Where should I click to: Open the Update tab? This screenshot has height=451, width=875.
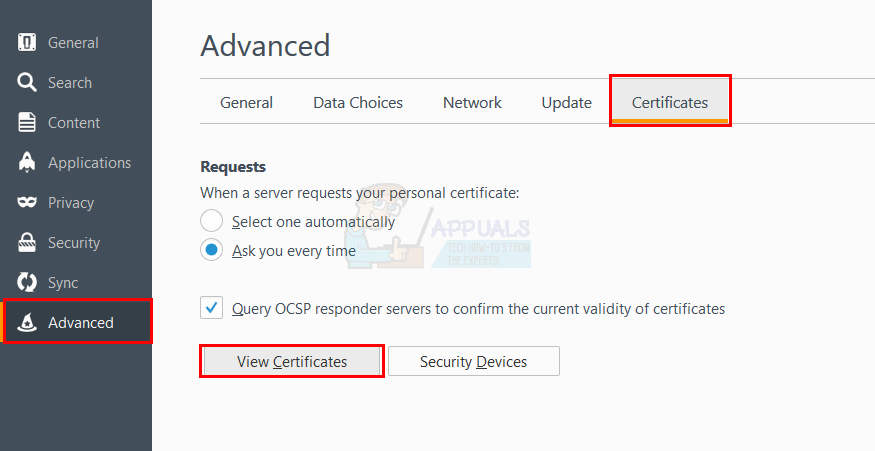566,103
